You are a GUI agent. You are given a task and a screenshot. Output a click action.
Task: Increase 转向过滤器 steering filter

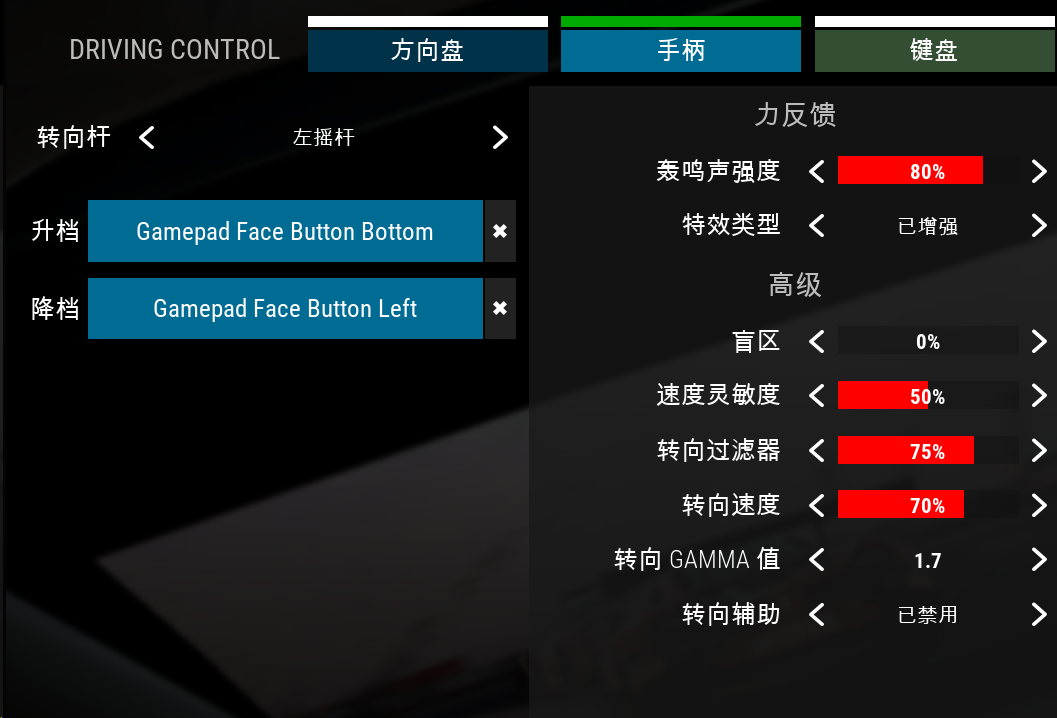click(1039, 450)
